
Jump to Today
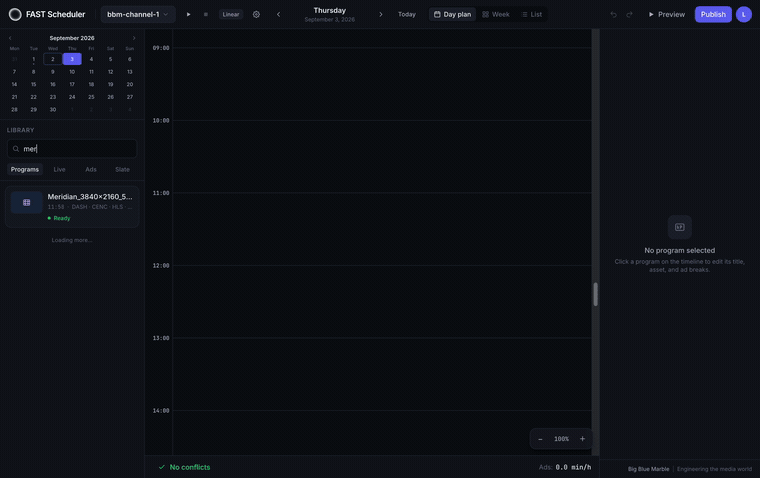click(407, 15)
